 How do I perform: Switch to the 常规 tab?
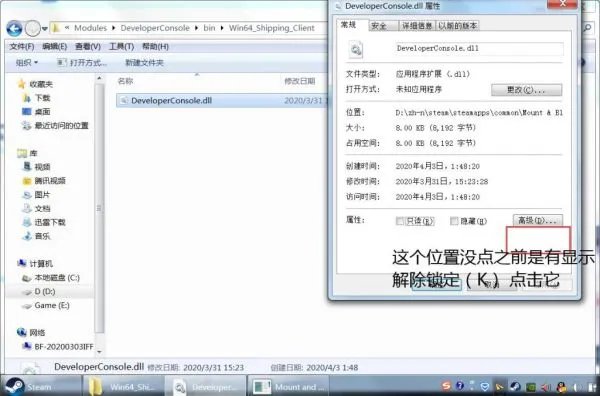[349, 25]
